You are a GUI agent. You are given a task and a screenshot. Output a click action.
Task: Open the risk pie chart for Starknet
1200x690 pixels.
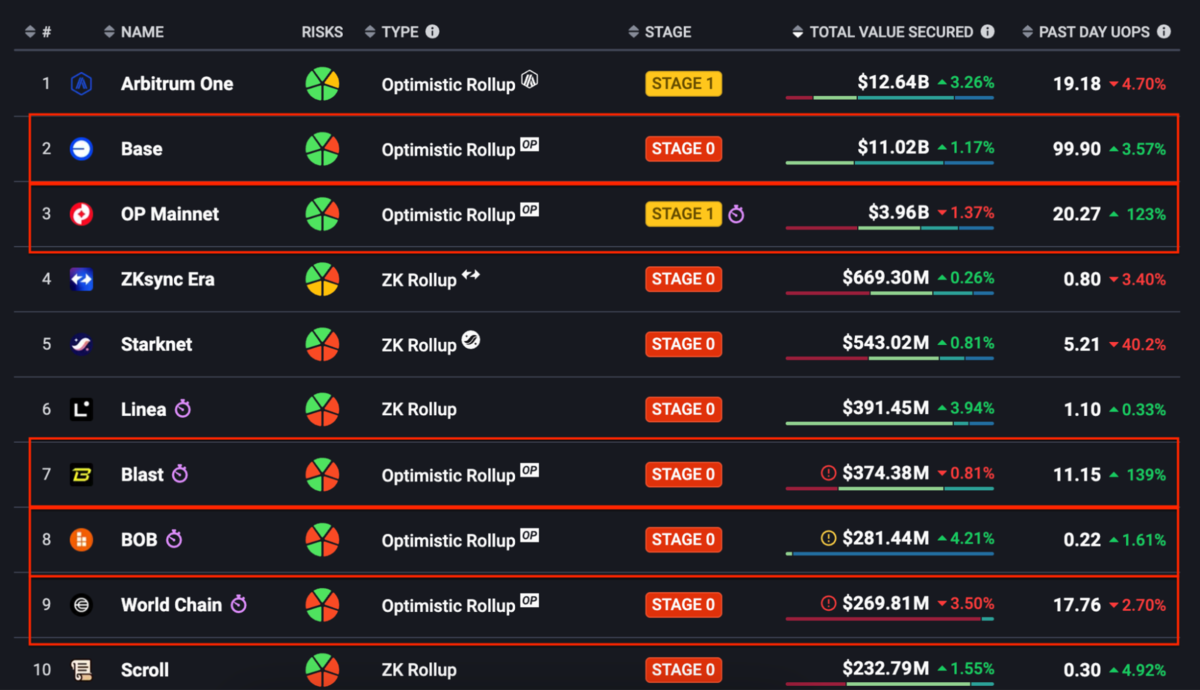[x=322, y=344]
